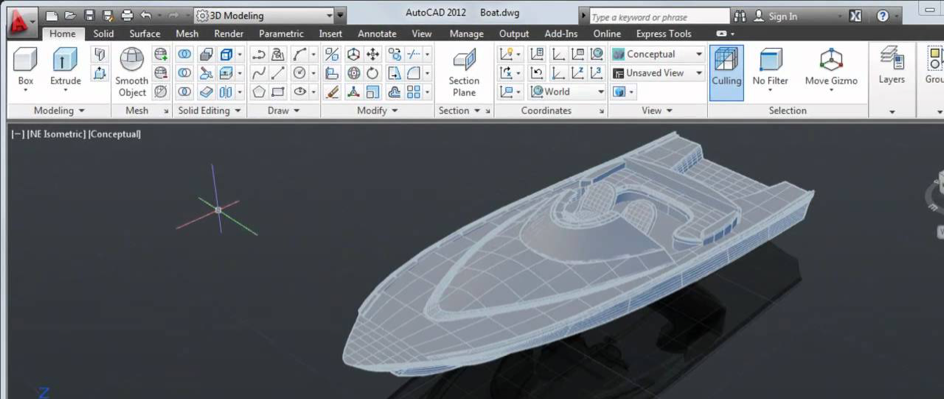
Task: Switch to the Parametric tab
Action: pyautogui.click(x=281, y=34)
